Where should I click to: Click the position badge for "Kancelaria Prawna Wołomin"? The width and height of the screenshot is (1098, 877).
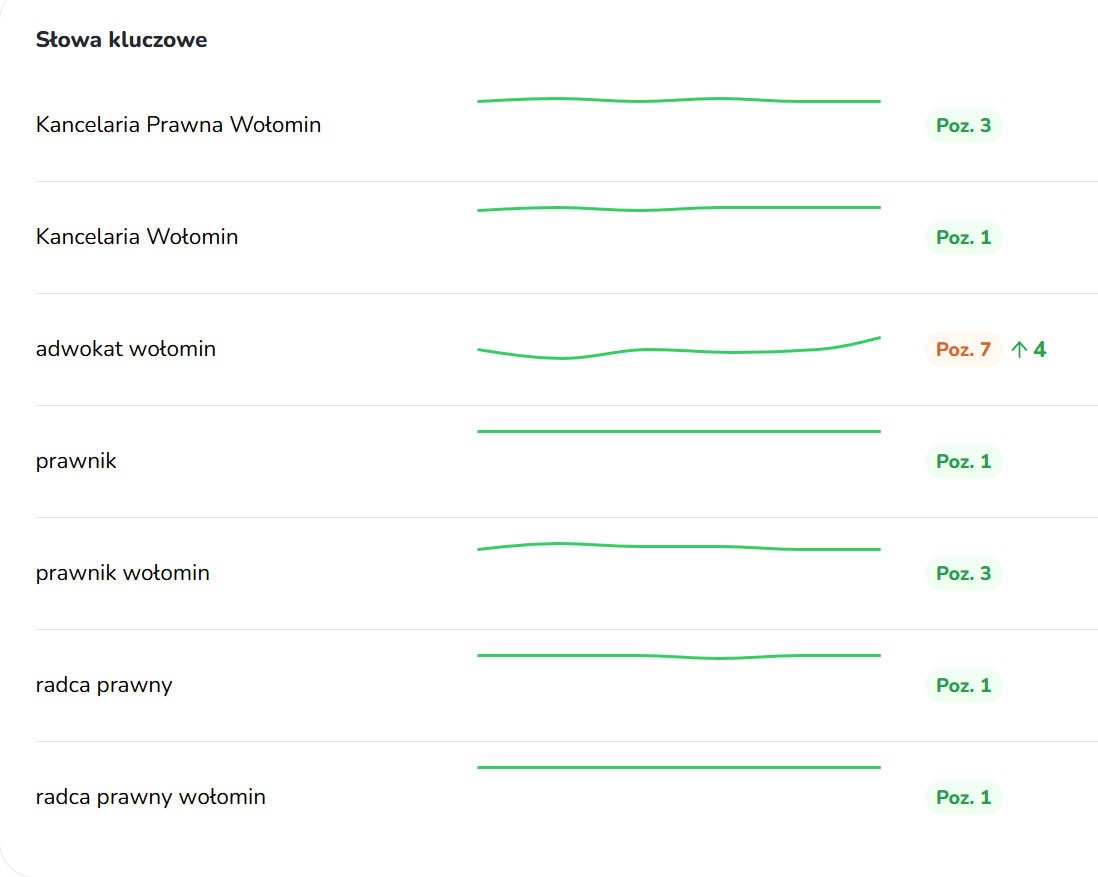click(963, 126)
